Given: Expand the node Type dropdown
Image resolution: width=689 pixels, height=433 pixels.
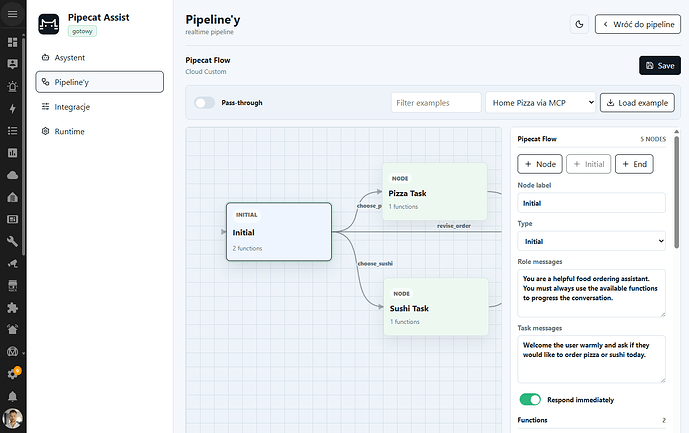Looking at the screenshot, I should pos(591,241).
